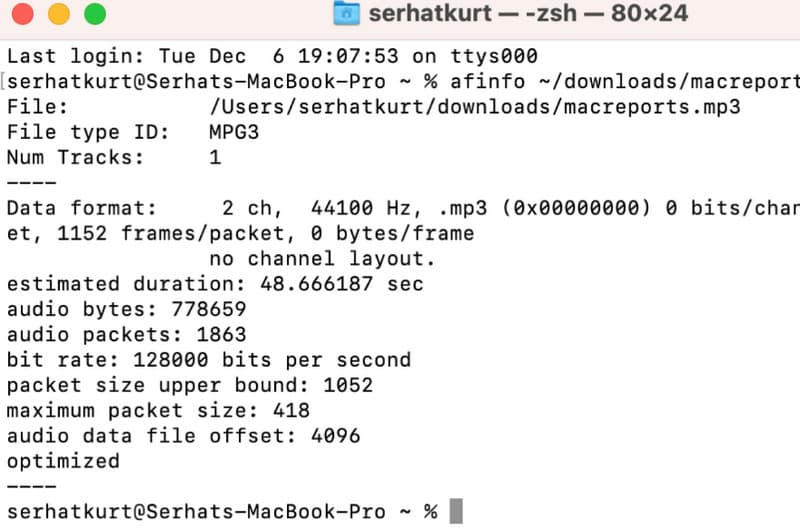Click the Num Tracks value "1"
Viewport: 800px width, 530px height.
click(215, 157)
